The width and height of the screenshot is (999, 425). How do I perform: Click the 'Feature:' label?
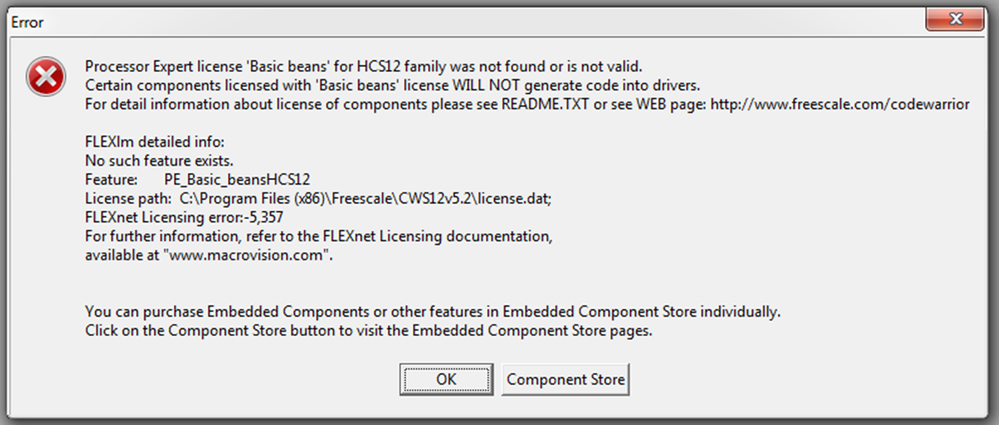pos(110,180)
